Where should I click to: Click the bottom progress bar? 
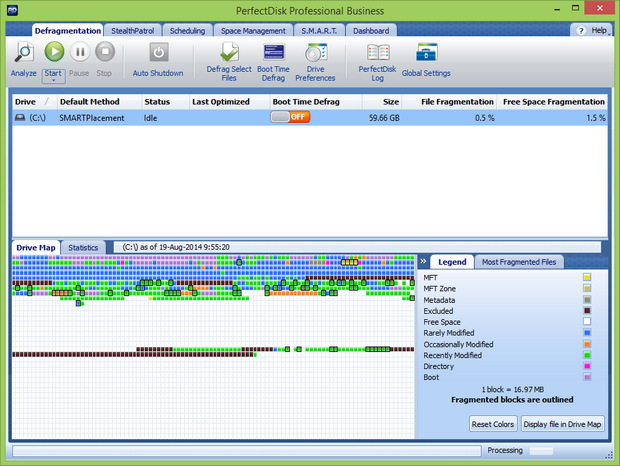pos(247,451)
